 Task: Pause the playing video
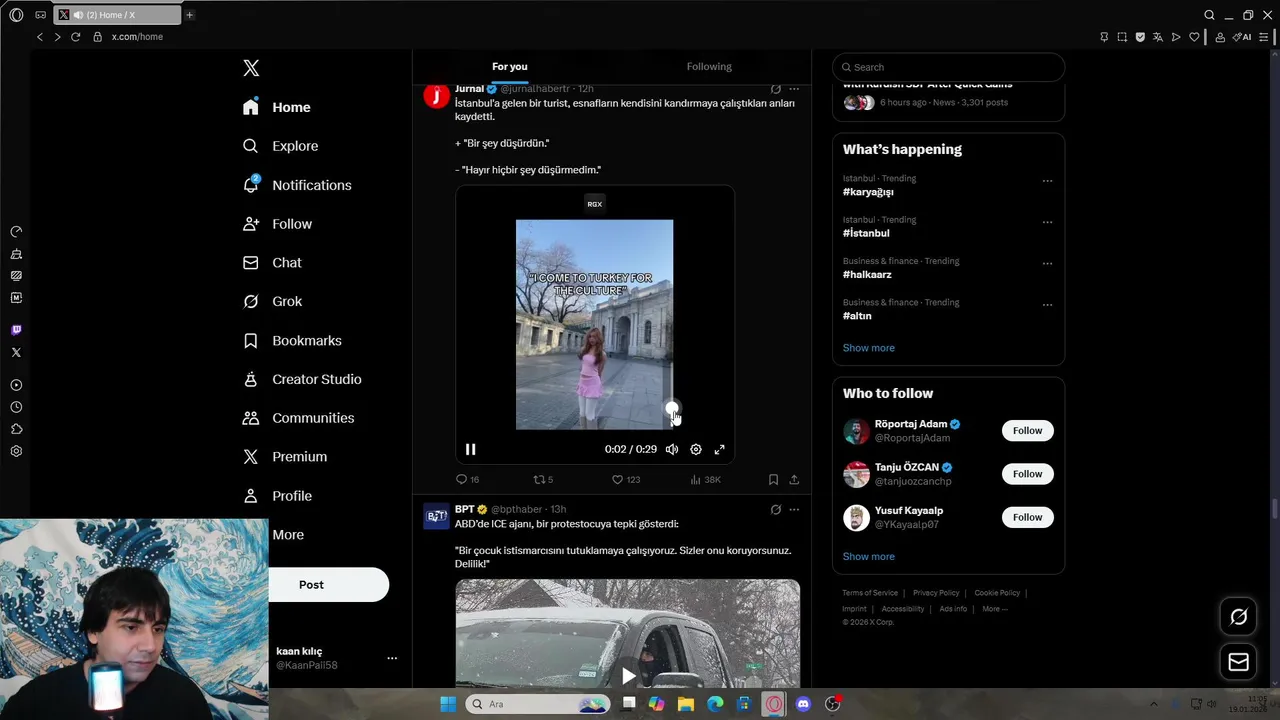[470, 450]
